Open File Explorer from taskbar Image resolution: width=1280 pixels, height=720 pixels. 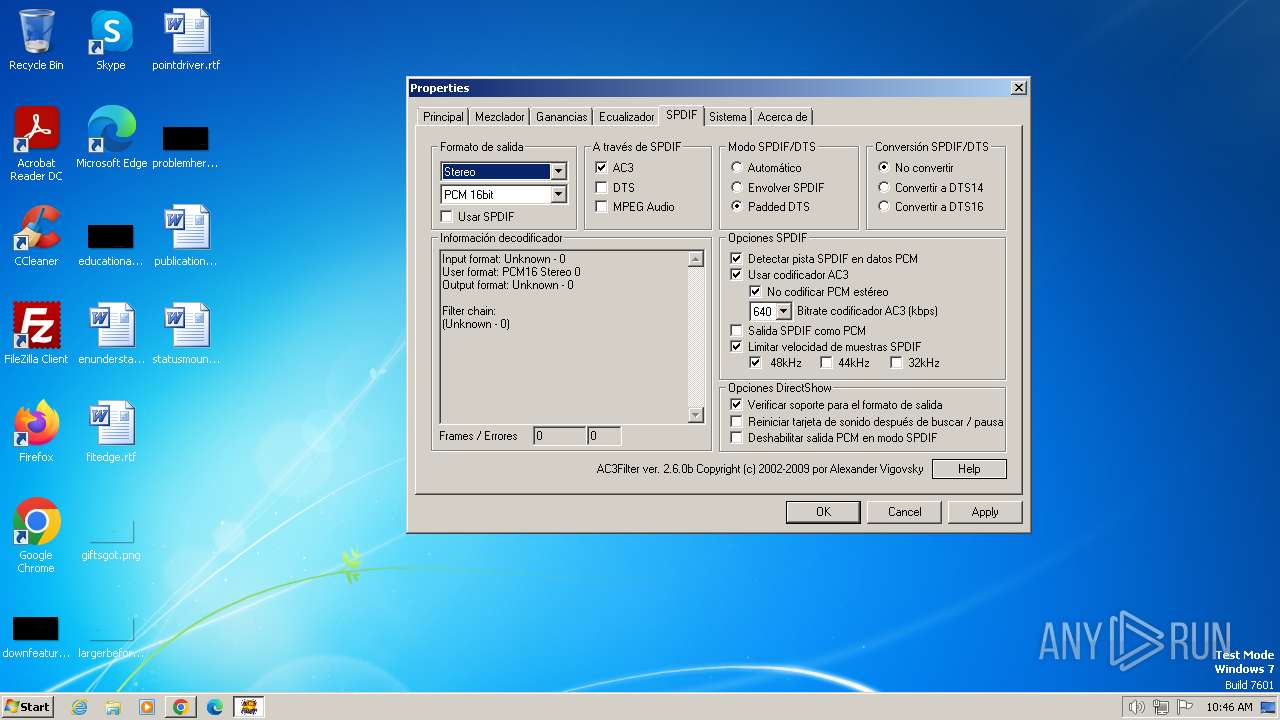point(113,707)
